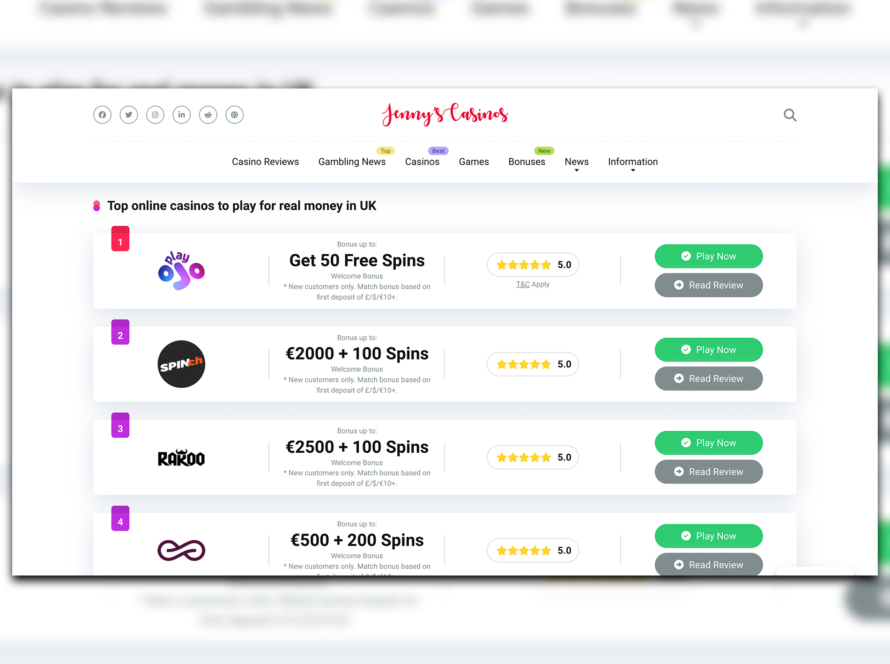Click the 5.0 star rating for Rakoo

pos(532,457)
